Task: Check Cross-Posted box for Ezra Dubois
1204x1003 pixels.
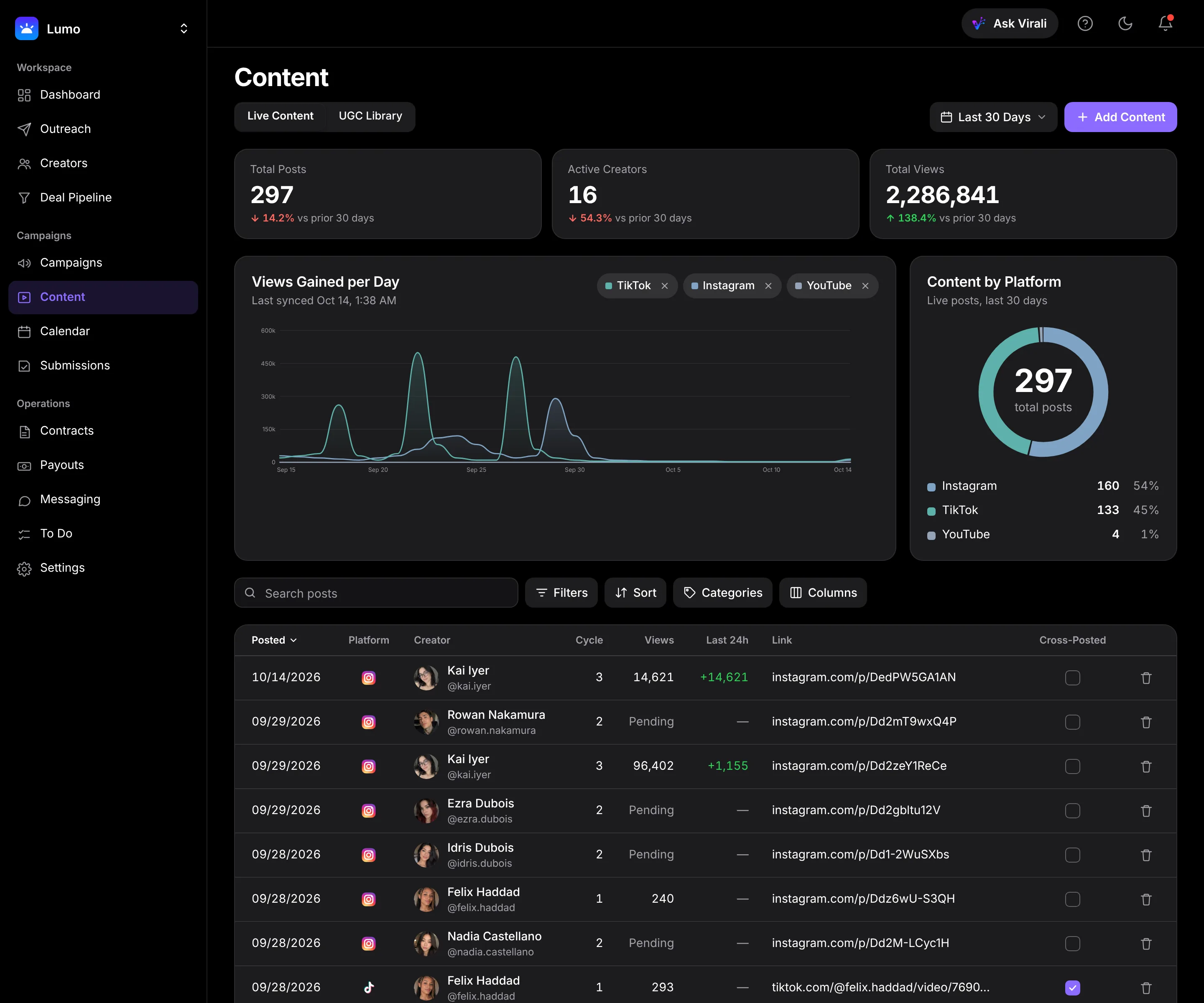Action: tap(1072, 811)
